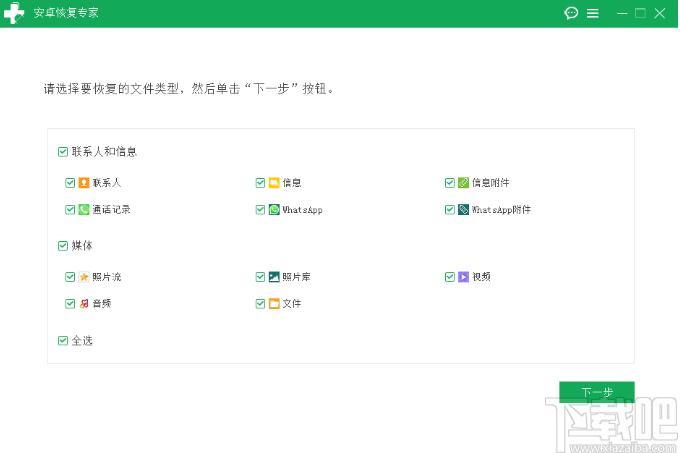680x453 pixels.
Task: Uncheck the WhatsApp附件 checkbox
Action: pos(450,209)
